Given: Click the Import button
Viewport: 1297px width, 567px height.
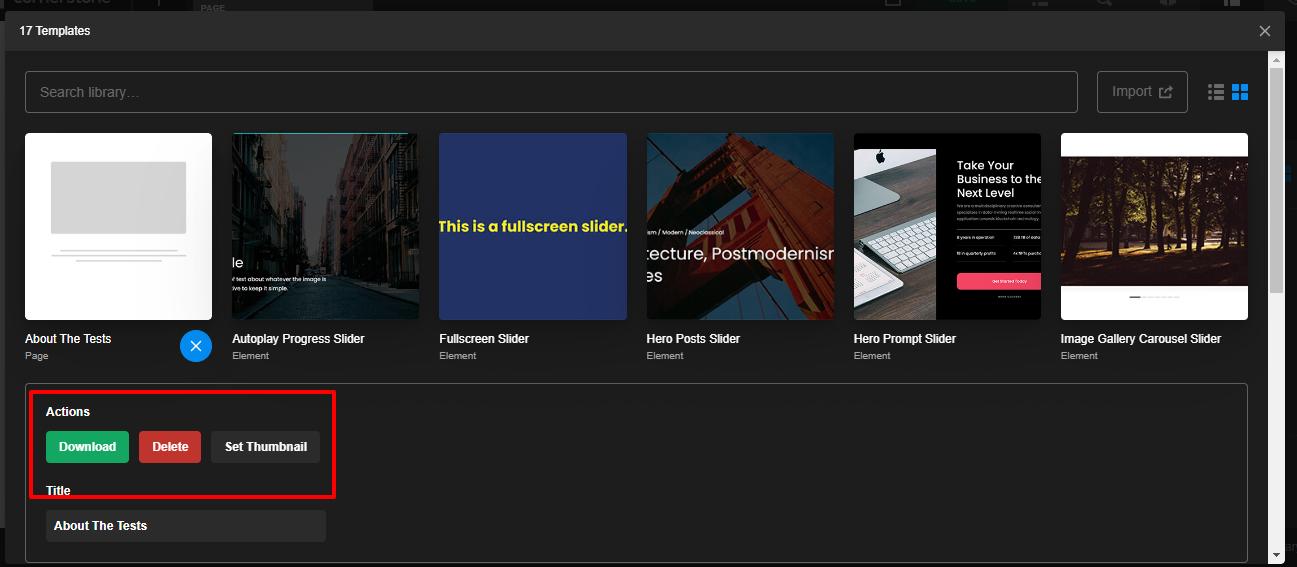Looking at the screenshot, I should pos(1142,92).
